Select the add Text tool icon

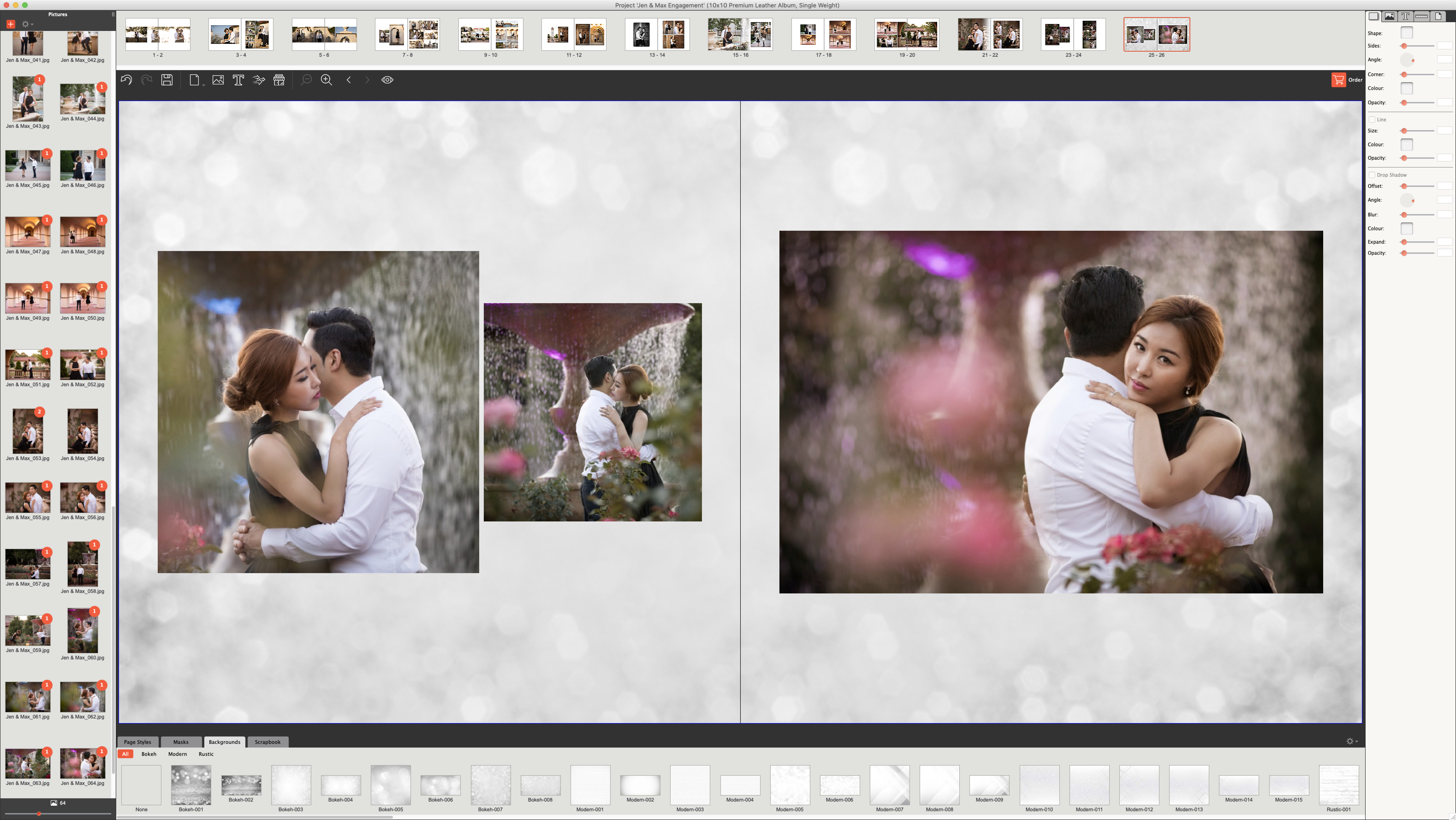click(238, 80)
